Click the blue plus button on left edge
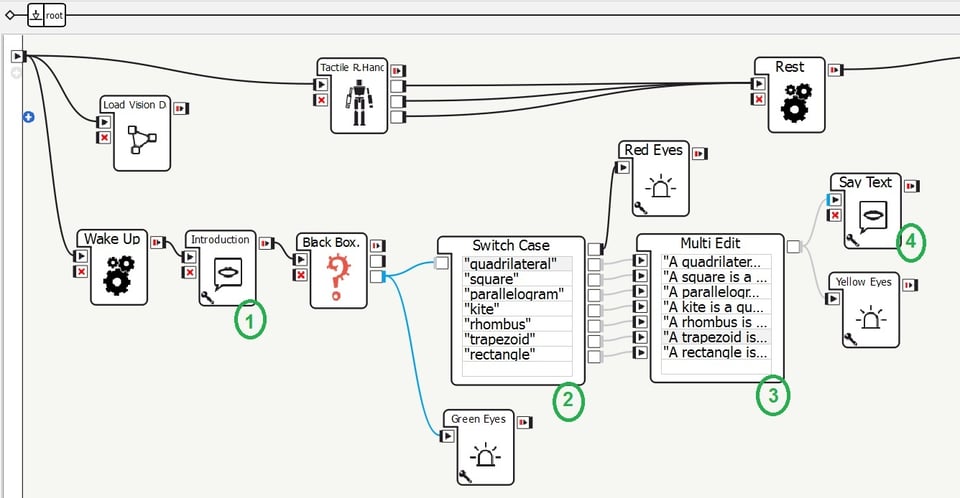The height and width of the screenshot is (498, 960). click(x=28, y=117)
